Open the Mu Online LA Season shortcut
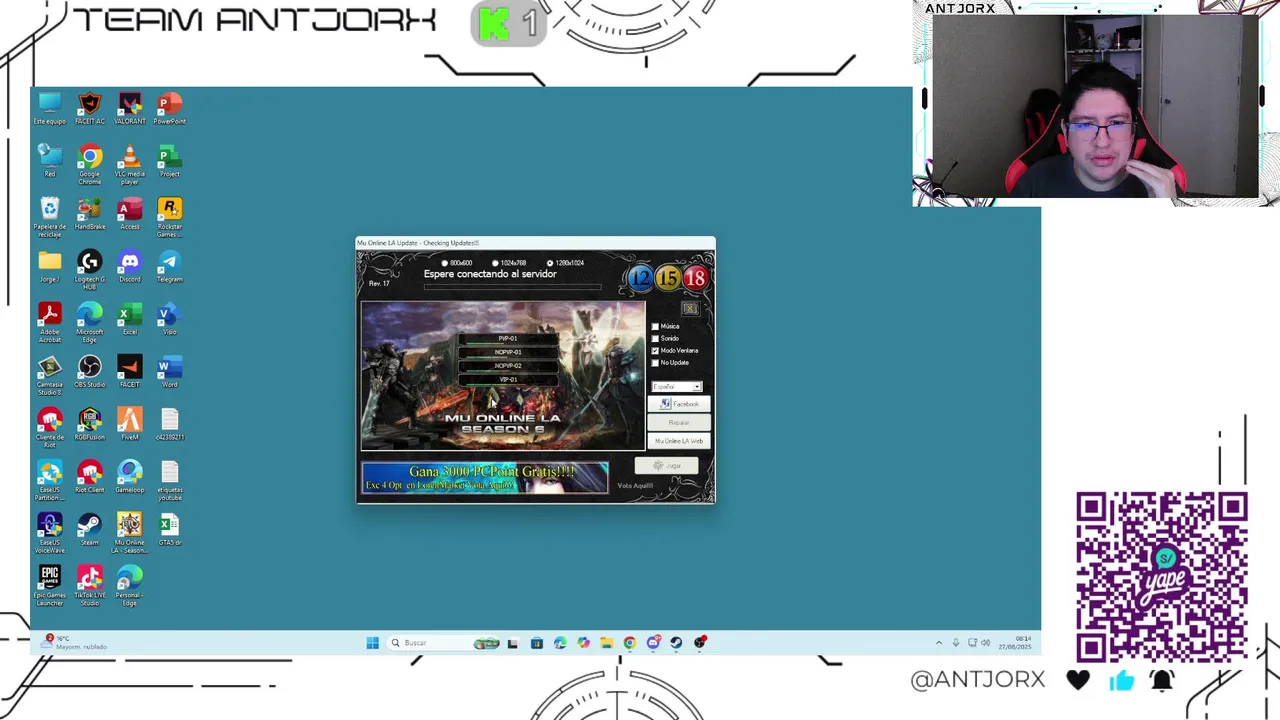Image resolution: width=1280 pixels, height=720 pixels. tap(130, 534)
